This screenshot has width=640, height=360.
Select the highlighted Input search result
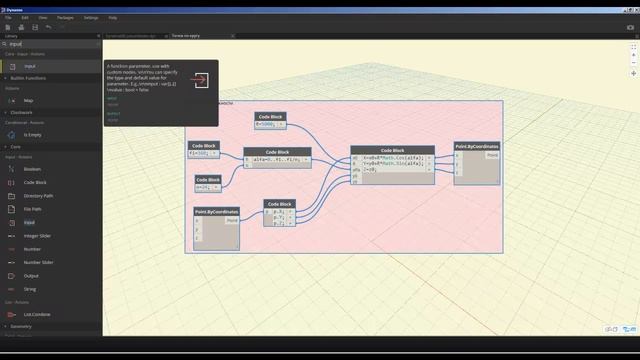point(51,66)
